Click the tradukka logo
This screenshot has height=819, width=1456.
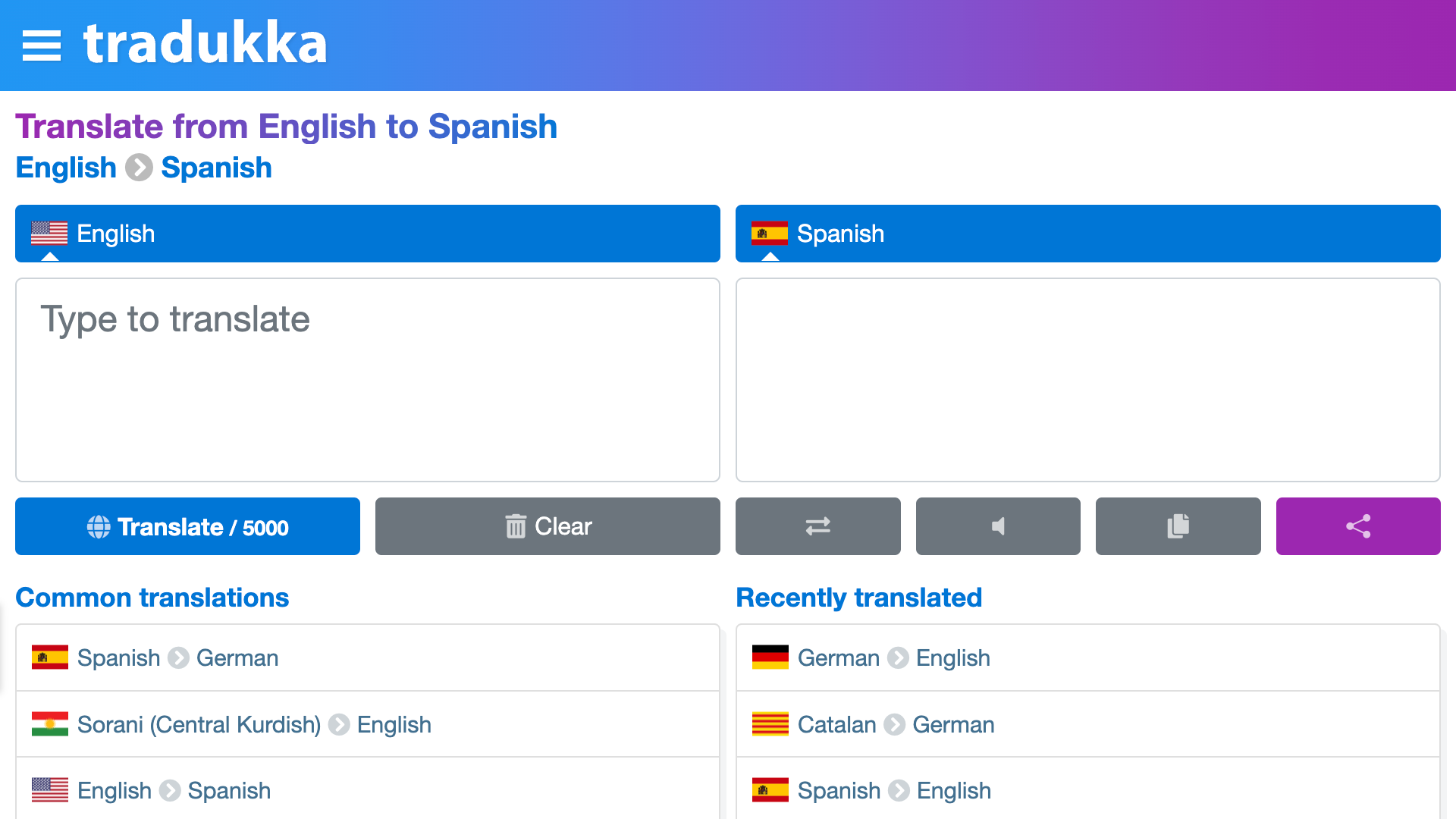(x=205, y=44)
